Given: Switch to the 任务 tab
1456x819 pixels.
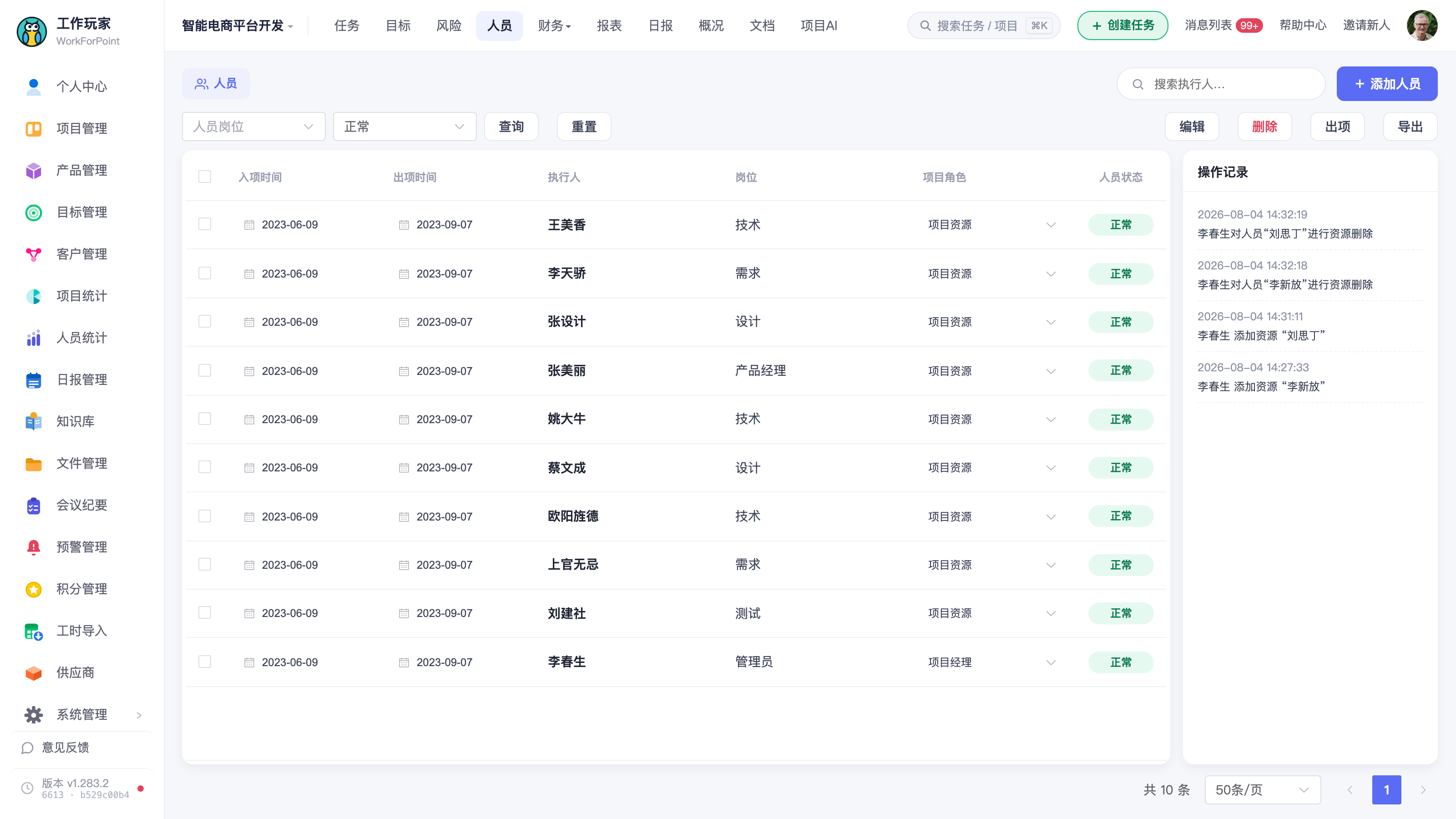Looking at the screenshot, I should tap(346, 25).
